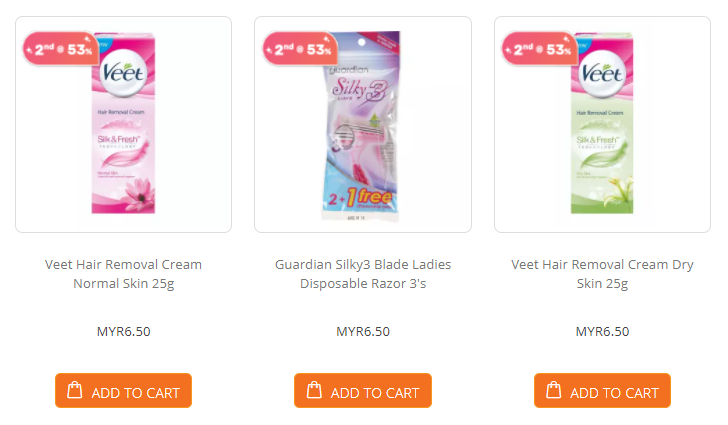Click 2nd @ 53% badge on Silky3 razor

(300, 49)
